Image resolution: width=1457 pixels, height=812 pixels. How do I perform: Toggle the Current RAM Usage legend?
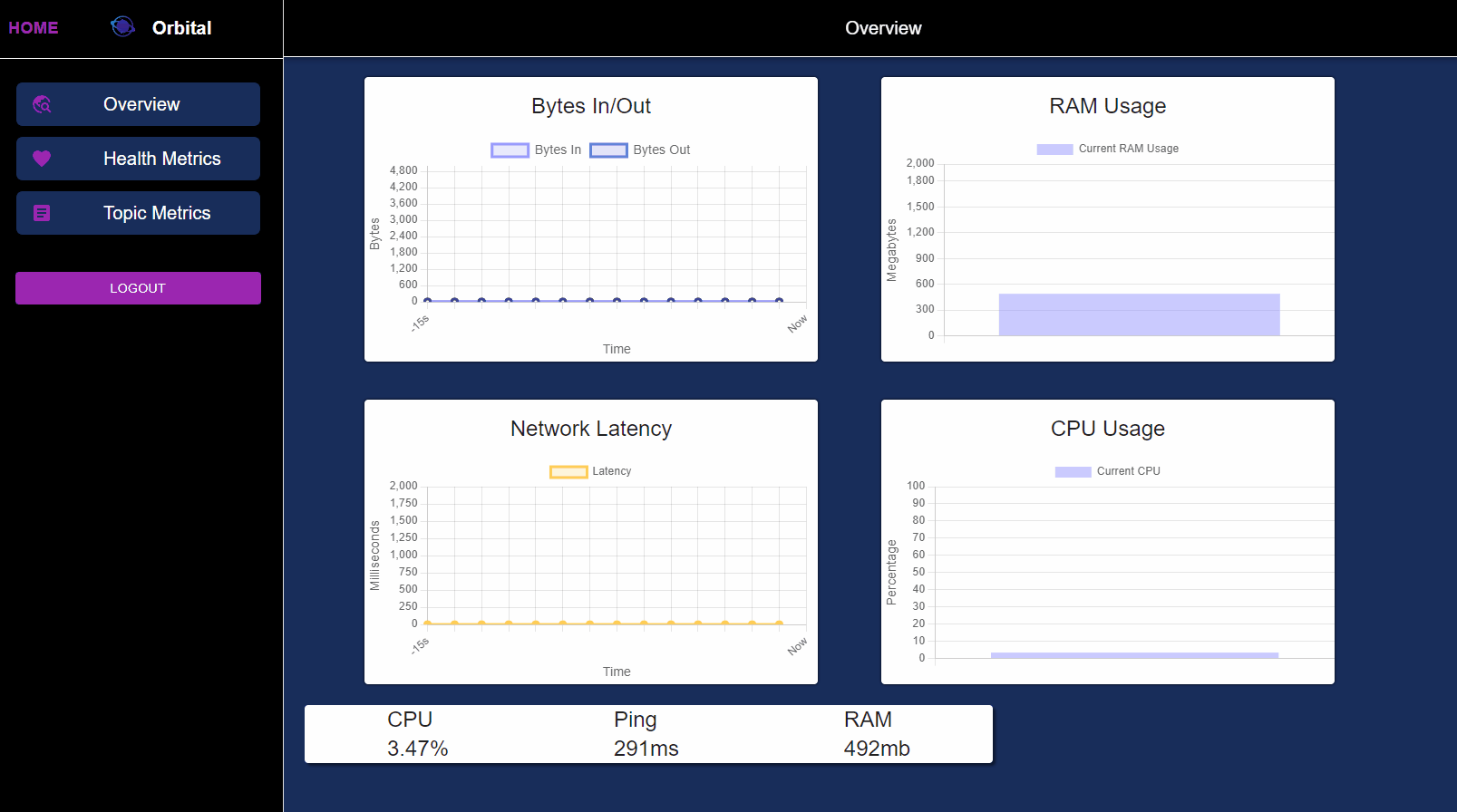(x=1108, y=149)
